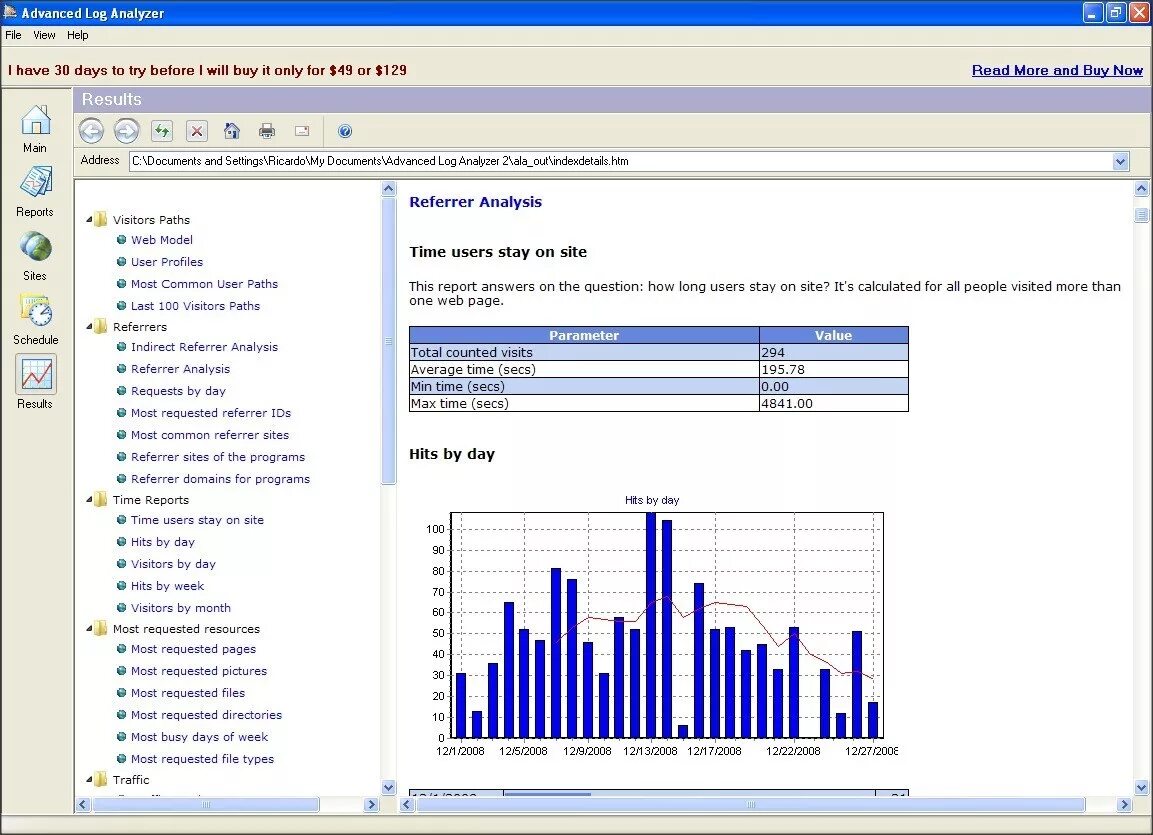
Task: Open User Profiles report link
Action: click(167, 262)
